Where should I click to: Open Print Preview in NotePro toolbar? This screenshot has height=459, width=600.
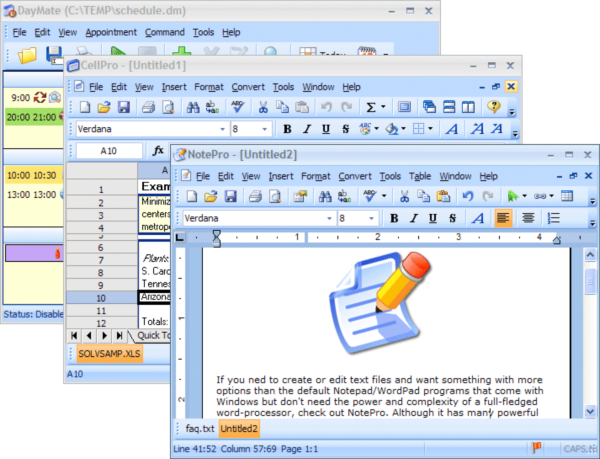click(275, 197)
